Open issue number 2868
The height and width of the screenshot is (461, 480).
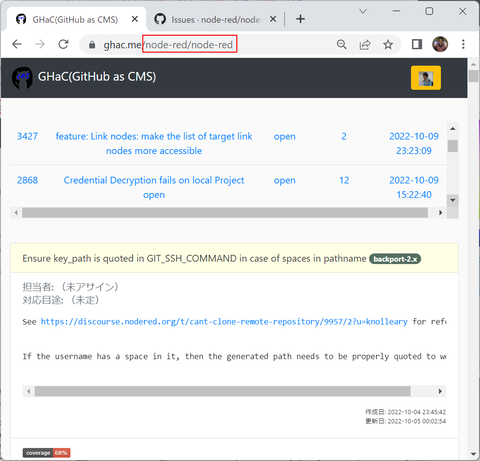coord(27,180)
